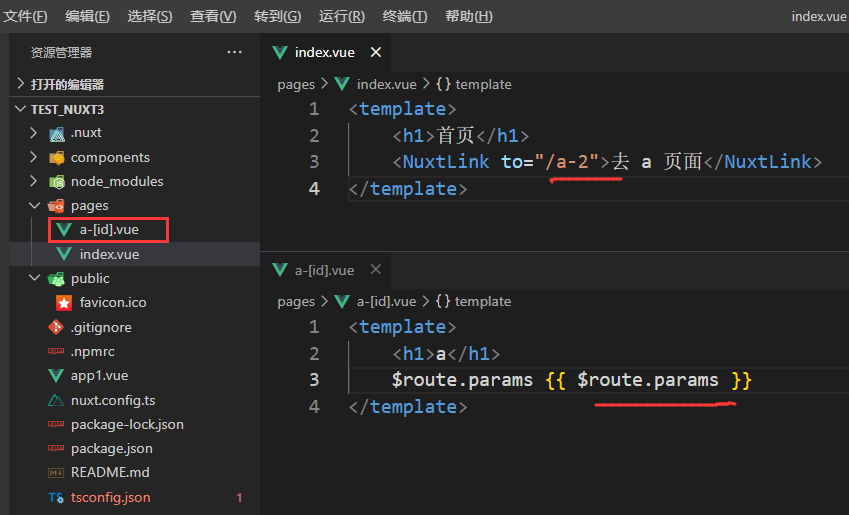Screen dimensions: 849x515
Task: Click the README.md markdown icon
Action: click(56, 473)
